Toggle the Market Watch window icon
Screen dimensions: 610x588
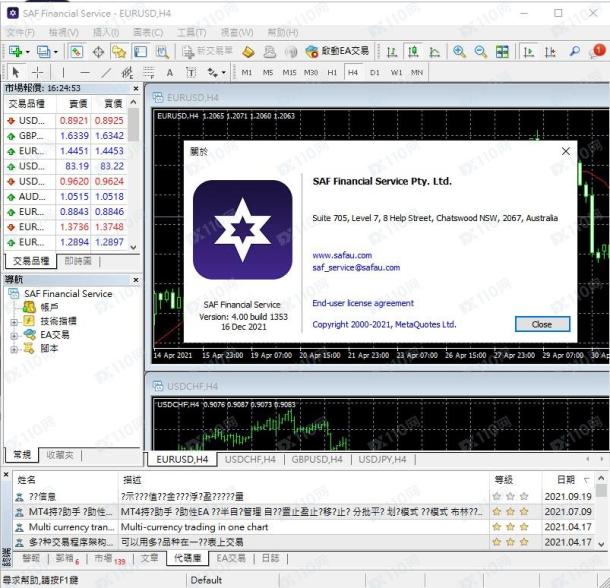pos(76,51)
